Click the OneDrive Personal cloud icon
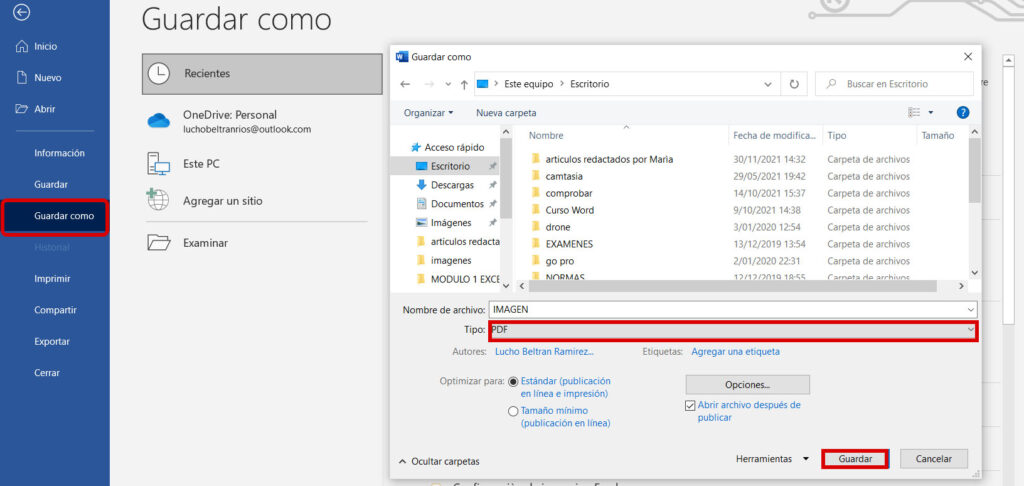 [x=159, y=121]
